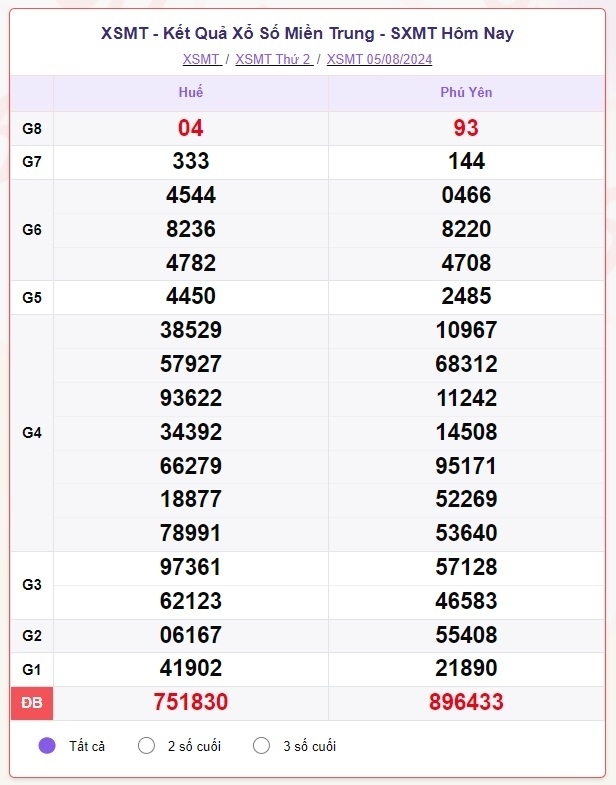Click the Phú Yên column header
This screenshot has height=785, width=616.
tap(466, 92)
